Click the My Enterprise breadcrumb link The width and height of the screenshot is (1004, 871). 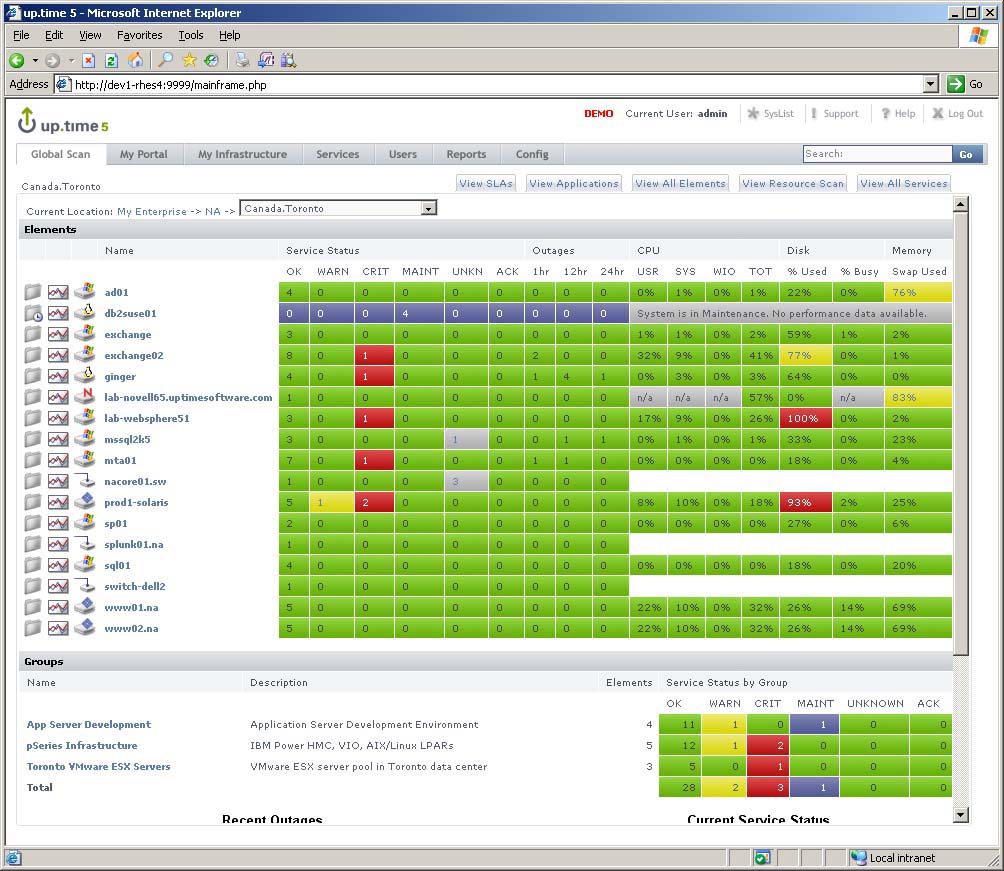[152, 211]
